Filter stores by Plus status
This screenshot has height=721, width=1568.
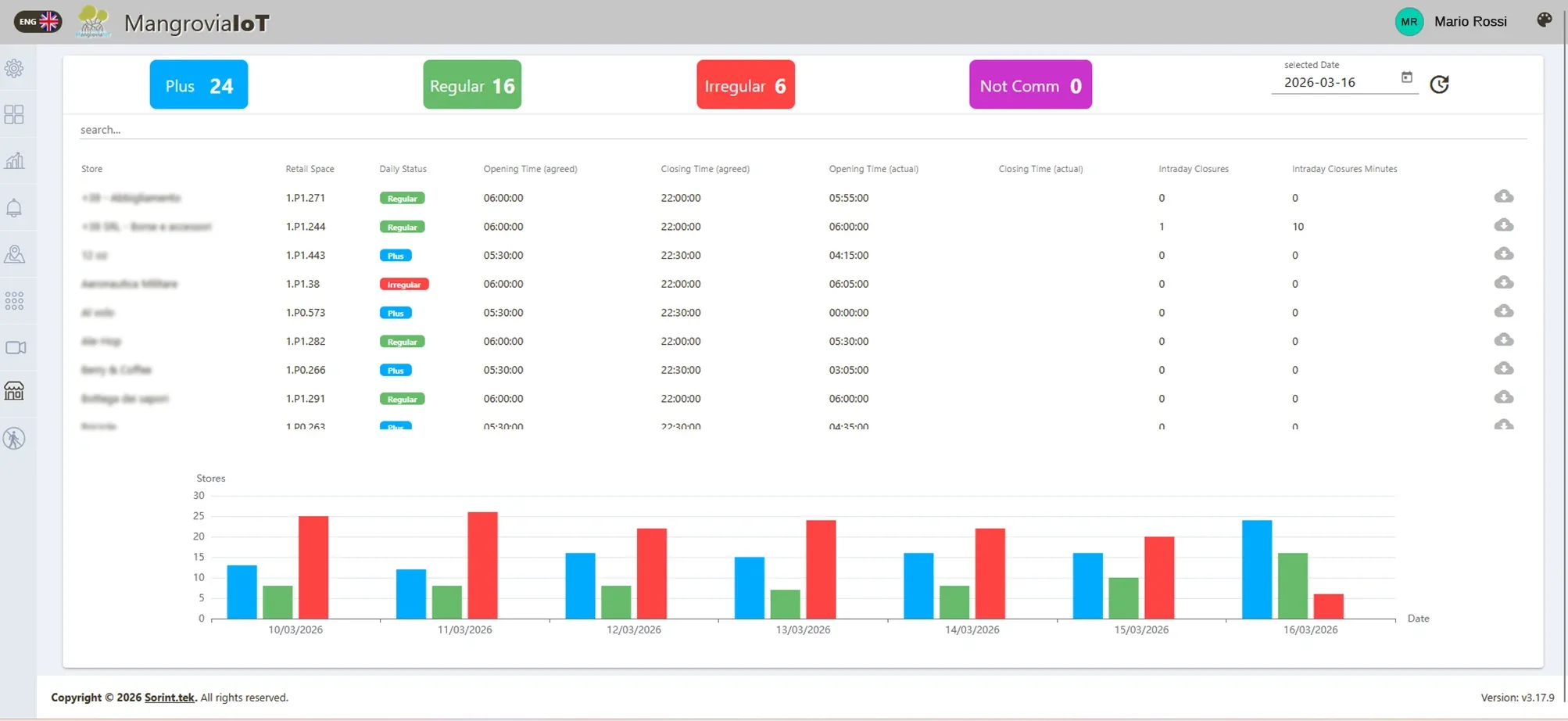point(199,85)
